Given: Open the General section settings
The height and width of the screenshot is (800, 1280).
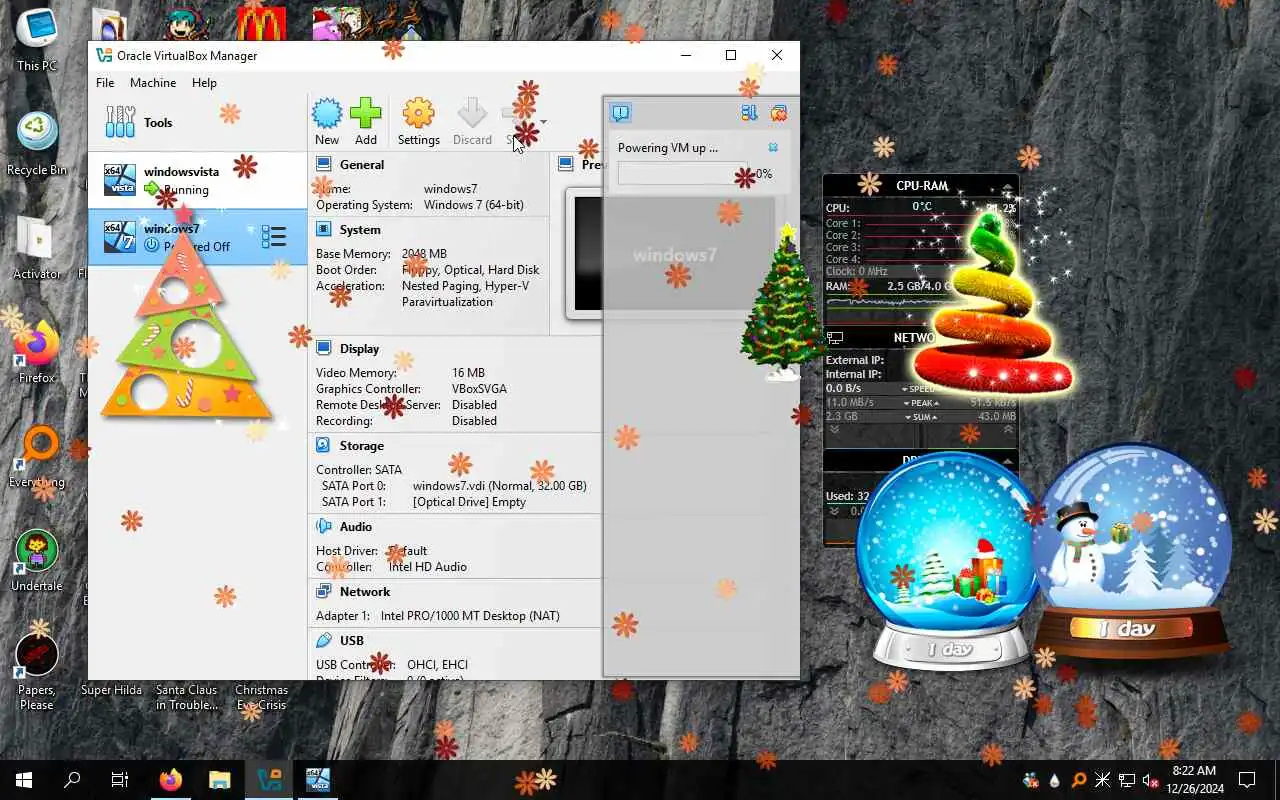Looking at the screenshot, I should pos(362,164).
